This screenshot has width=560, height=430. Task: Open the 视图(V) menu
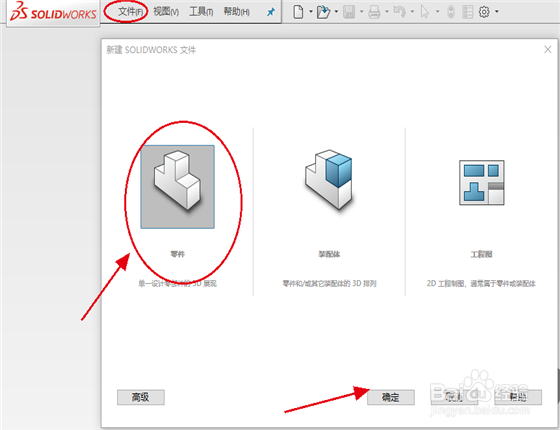[166, 12]
